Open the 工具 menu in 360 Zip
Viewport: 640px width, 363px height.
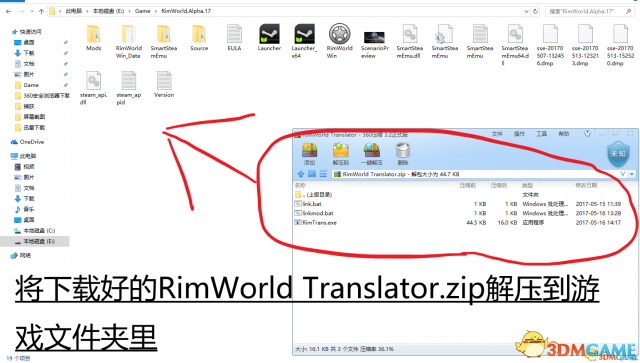541,134
